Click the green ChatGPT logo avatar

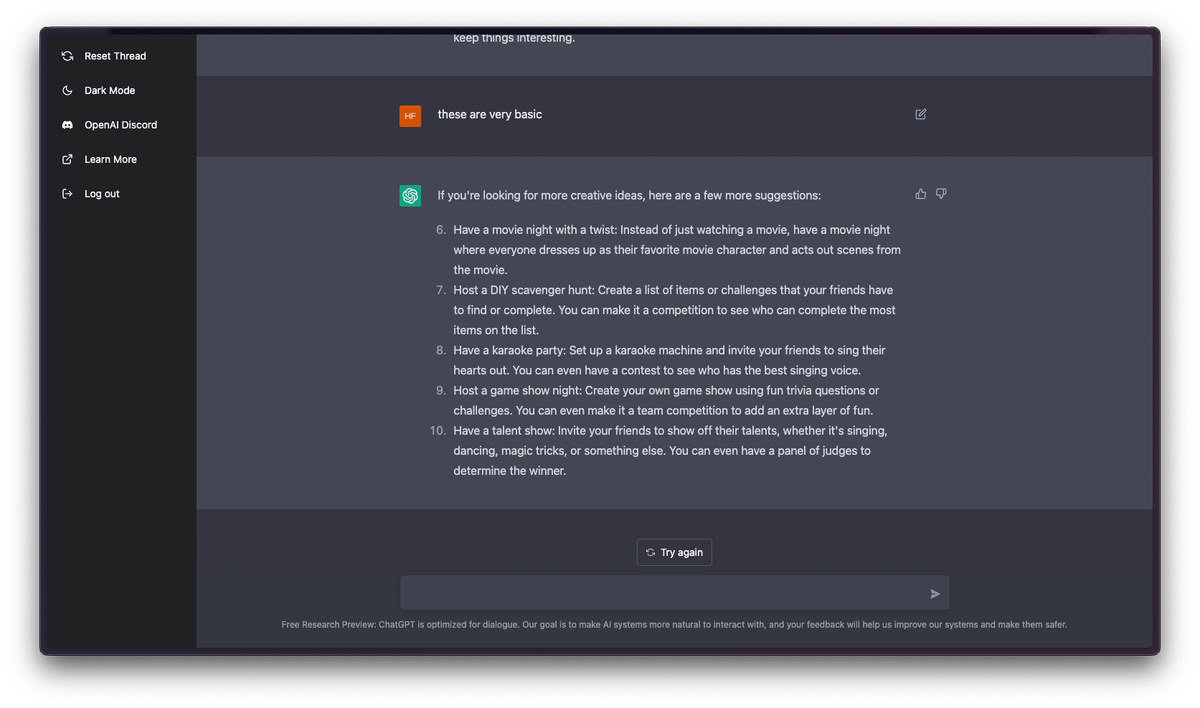[410, 196]
